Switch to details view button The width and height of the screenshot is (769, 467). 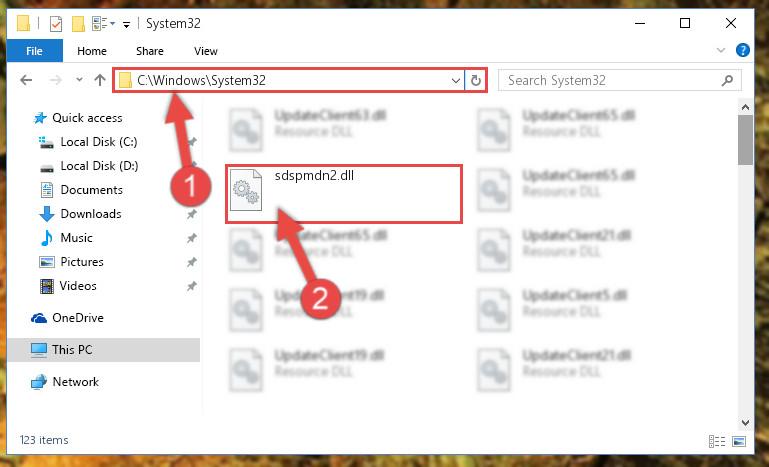coord(717,441)
